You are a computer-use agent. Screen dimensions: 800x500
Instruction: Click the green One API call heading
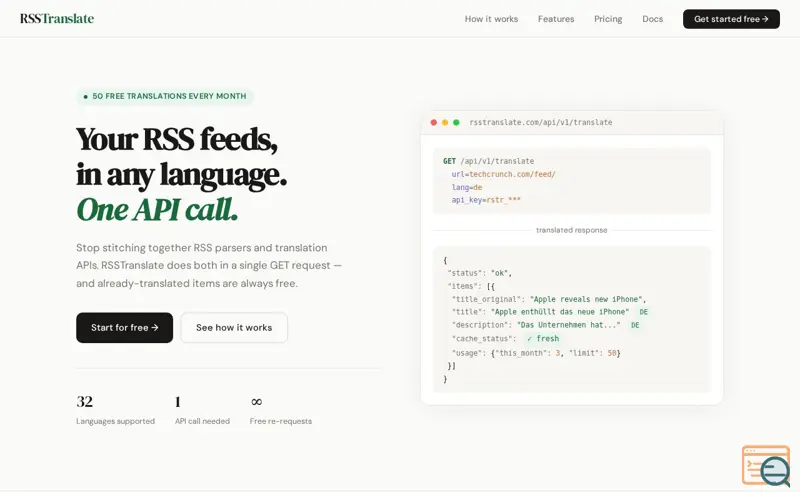click(157, 210)
